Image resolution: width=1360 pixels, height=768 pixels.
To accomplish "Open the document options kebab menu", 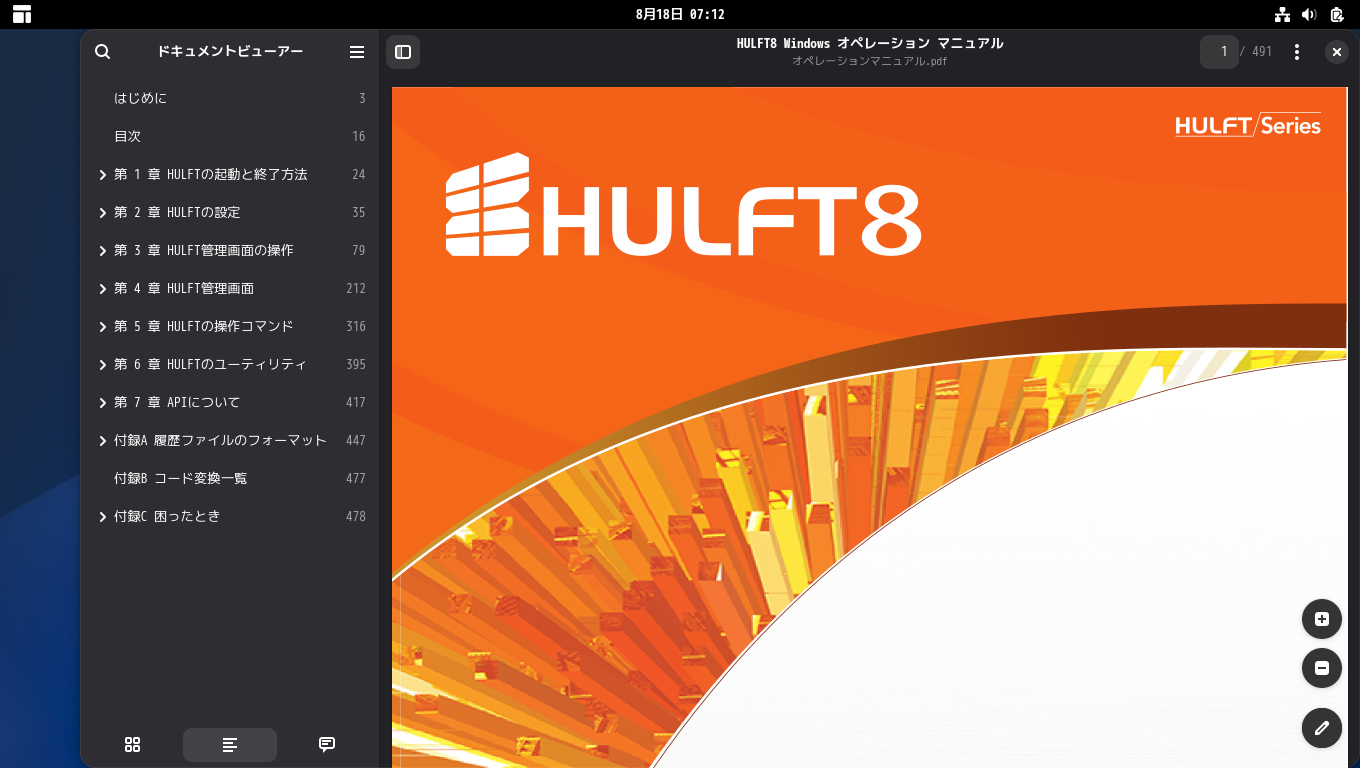I will point(1297,52).
